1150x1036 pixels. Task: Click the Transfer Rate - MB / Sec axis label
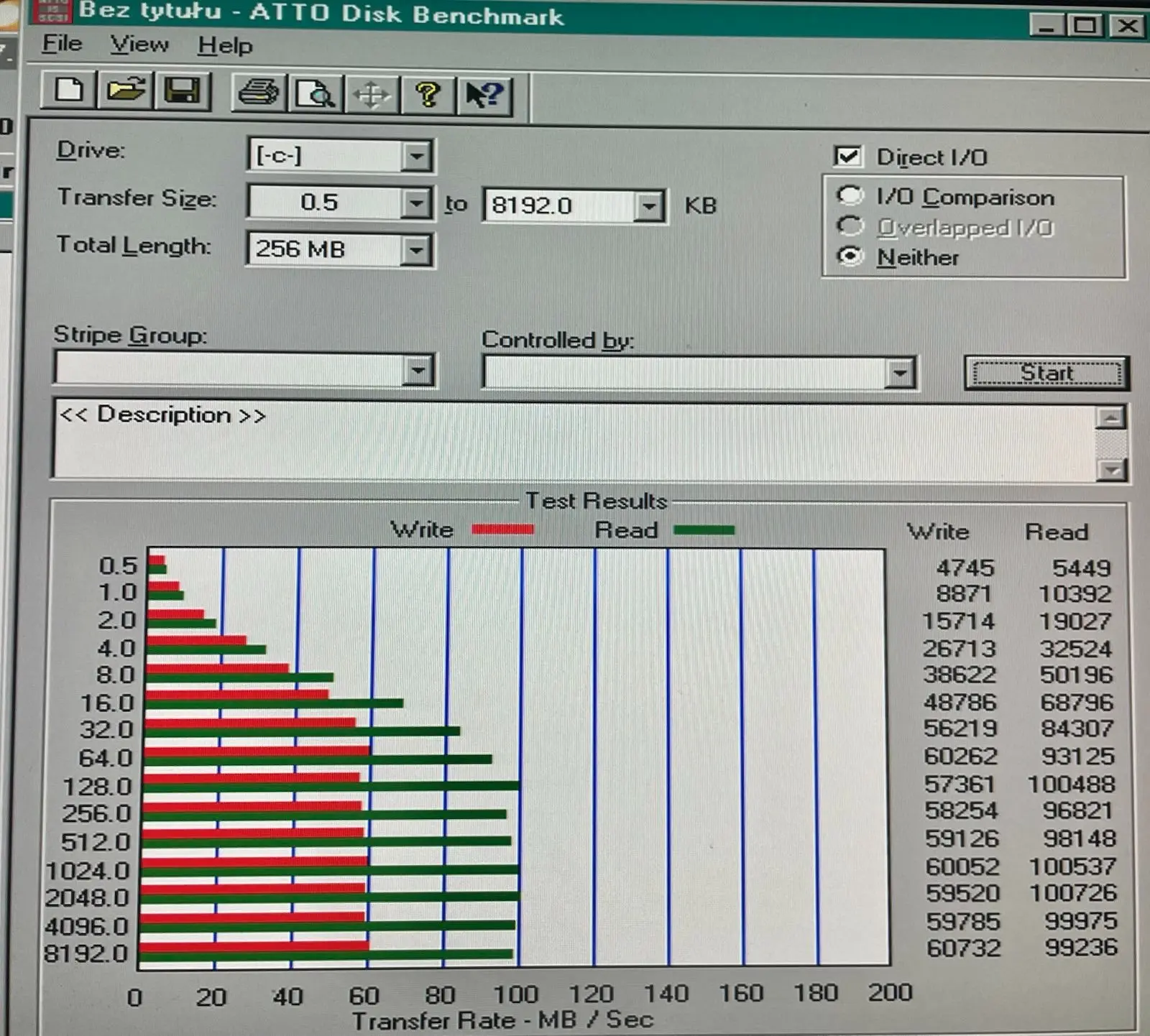point(502,1020)
